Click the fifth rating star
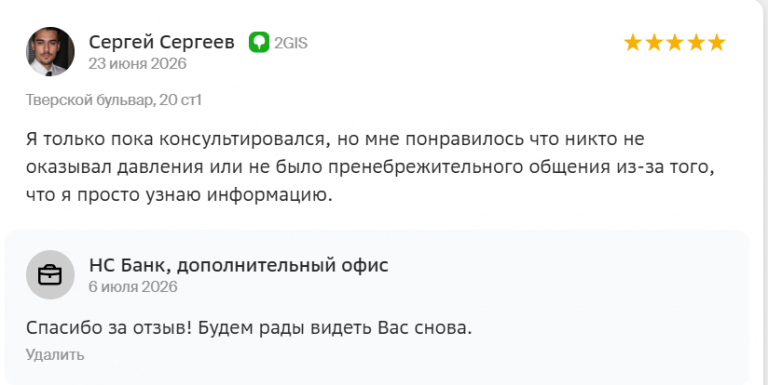Viewport: 768px width, 385px height. pyautogui.click(x=716, y=43)
